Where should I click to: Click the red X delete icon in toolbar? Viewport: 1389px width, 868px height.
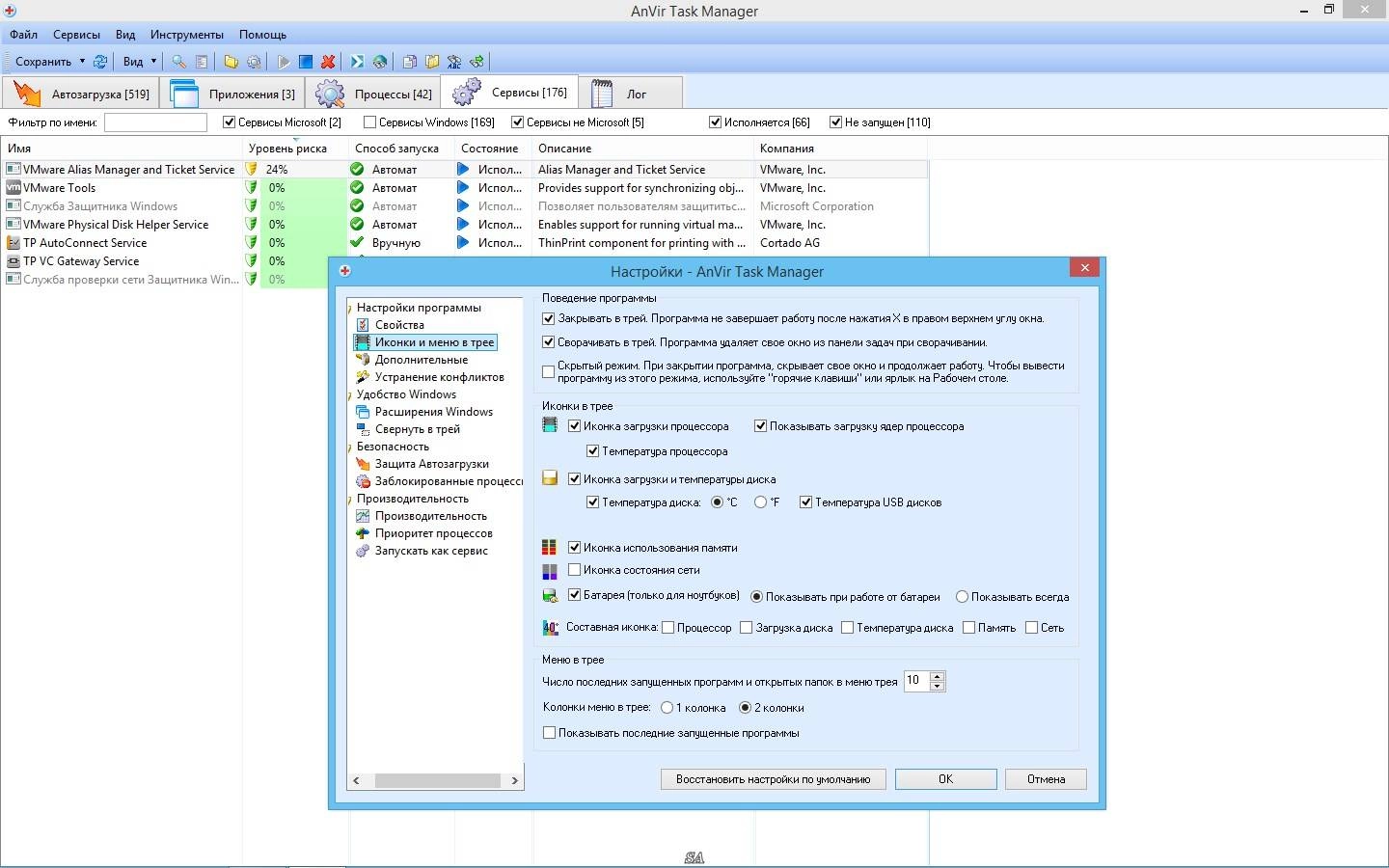pos(328,61)
